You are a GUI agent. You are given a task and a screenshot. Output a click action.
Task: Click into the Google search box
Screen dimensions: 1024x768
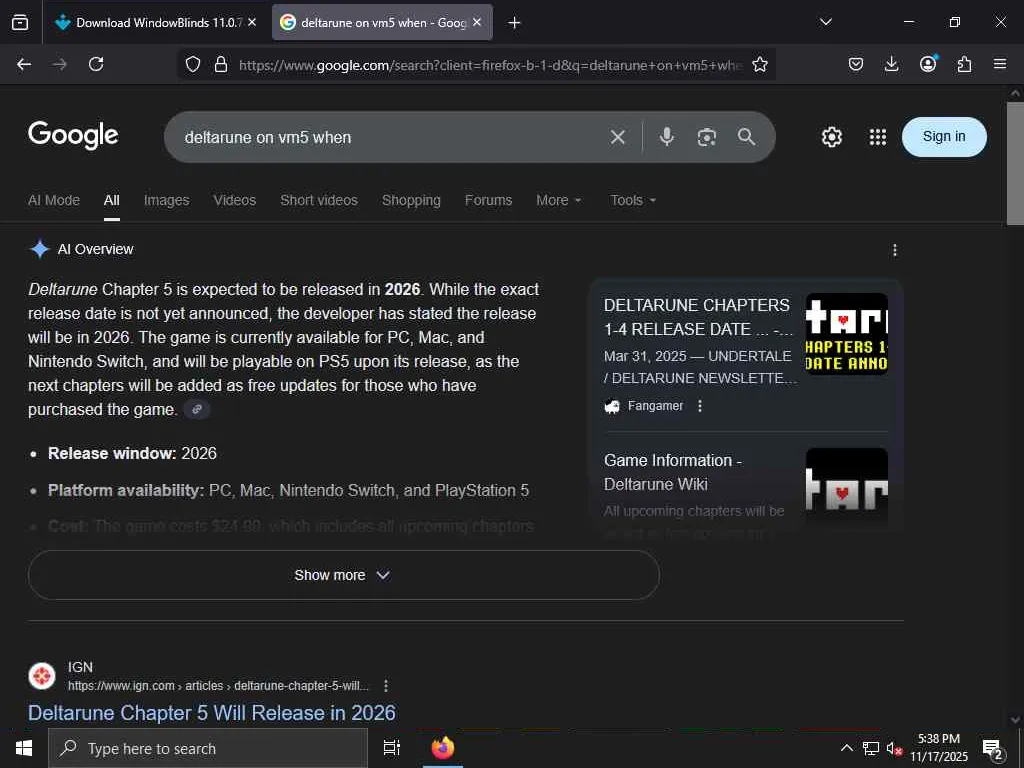point(392,137)
